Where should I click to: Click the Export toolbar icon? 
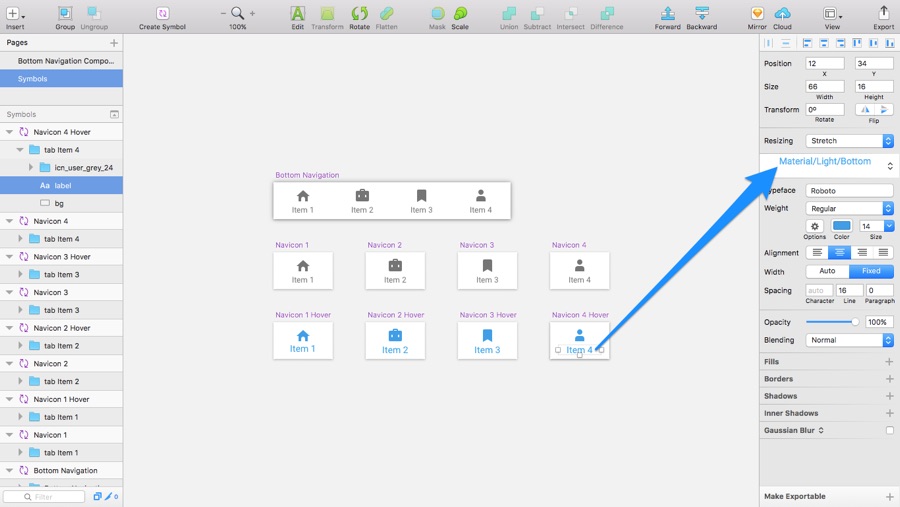tap(883, 17)
